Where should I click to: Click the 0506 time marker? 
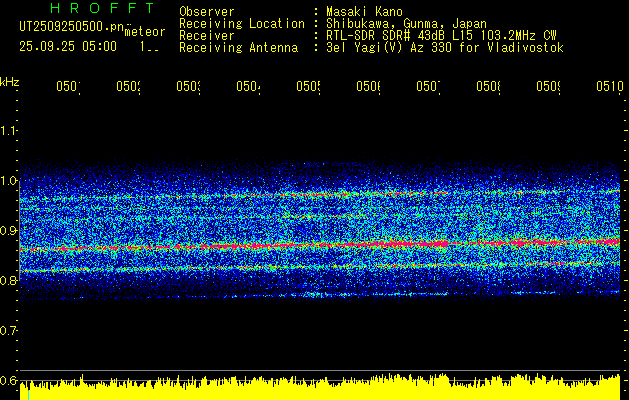tap(369, 86)
